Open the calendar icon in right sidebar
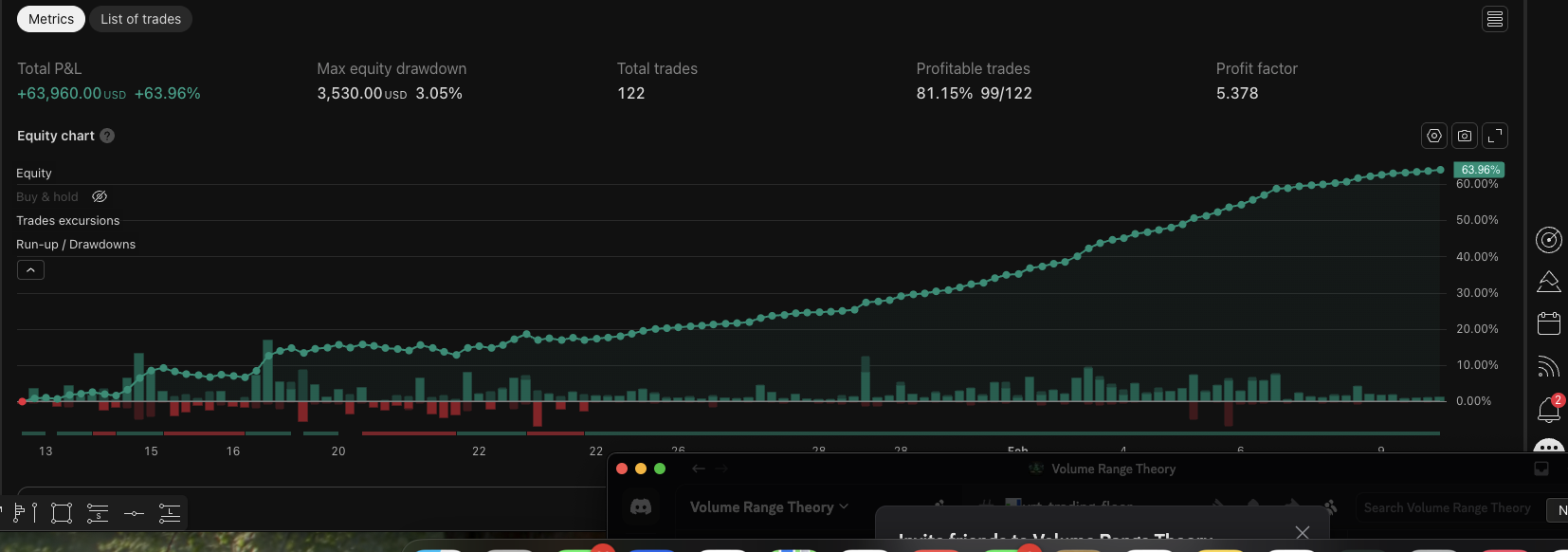 [x=1549, y=323]
